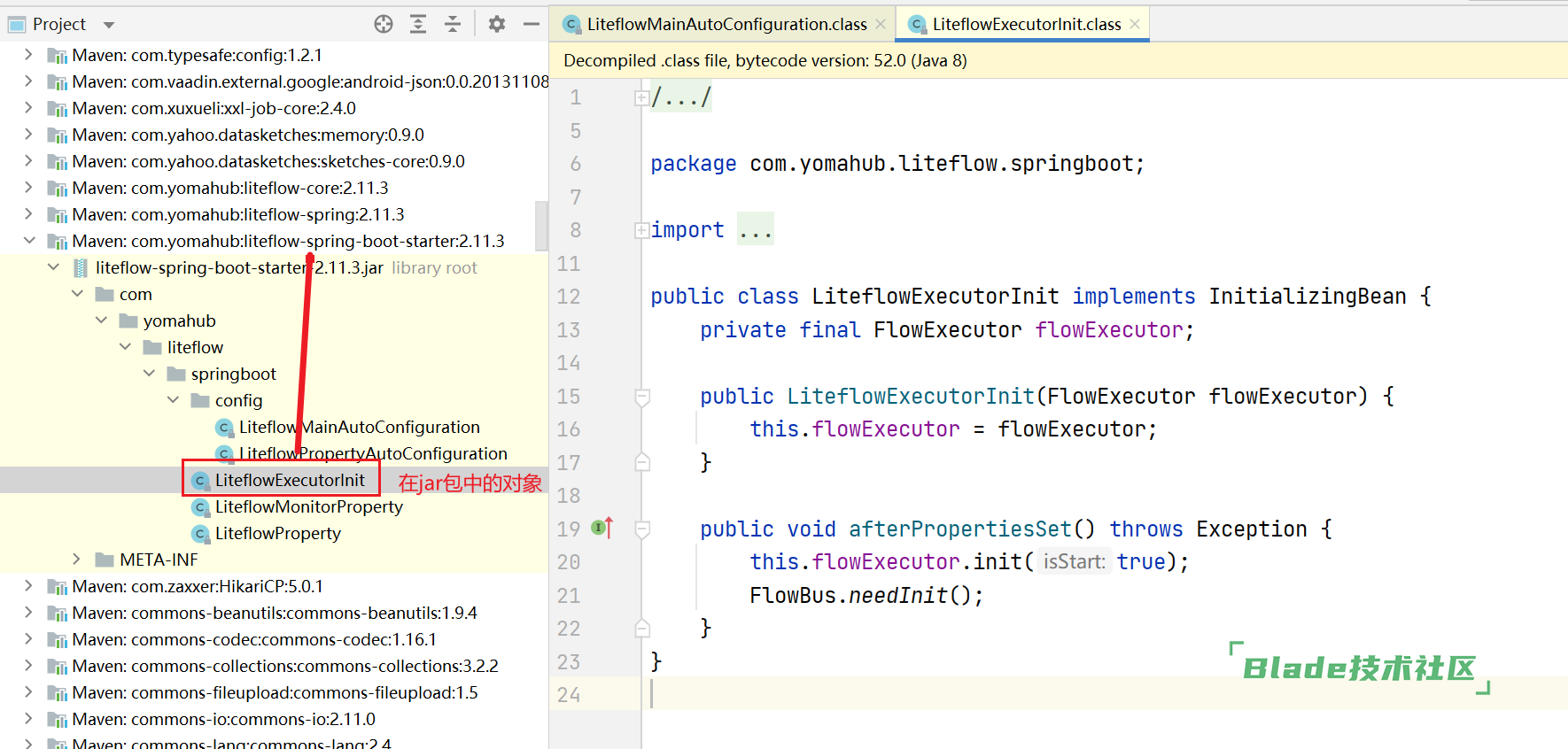The image size is (1568, 749).
Task: Click class file icon on LiteflowExecutorInit.class tab
Action: [918, 24]
